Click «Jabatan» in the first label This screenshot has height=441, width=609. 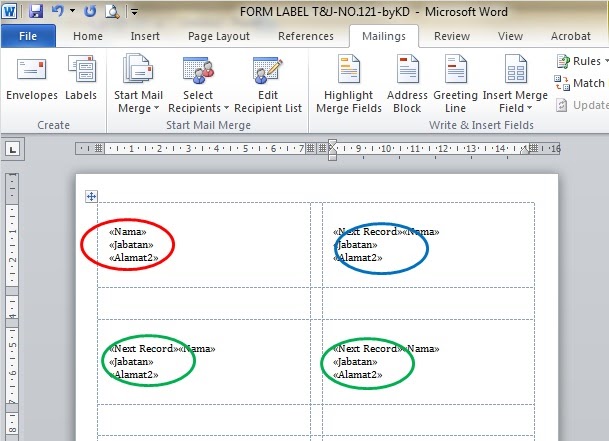tap(131, 245)
